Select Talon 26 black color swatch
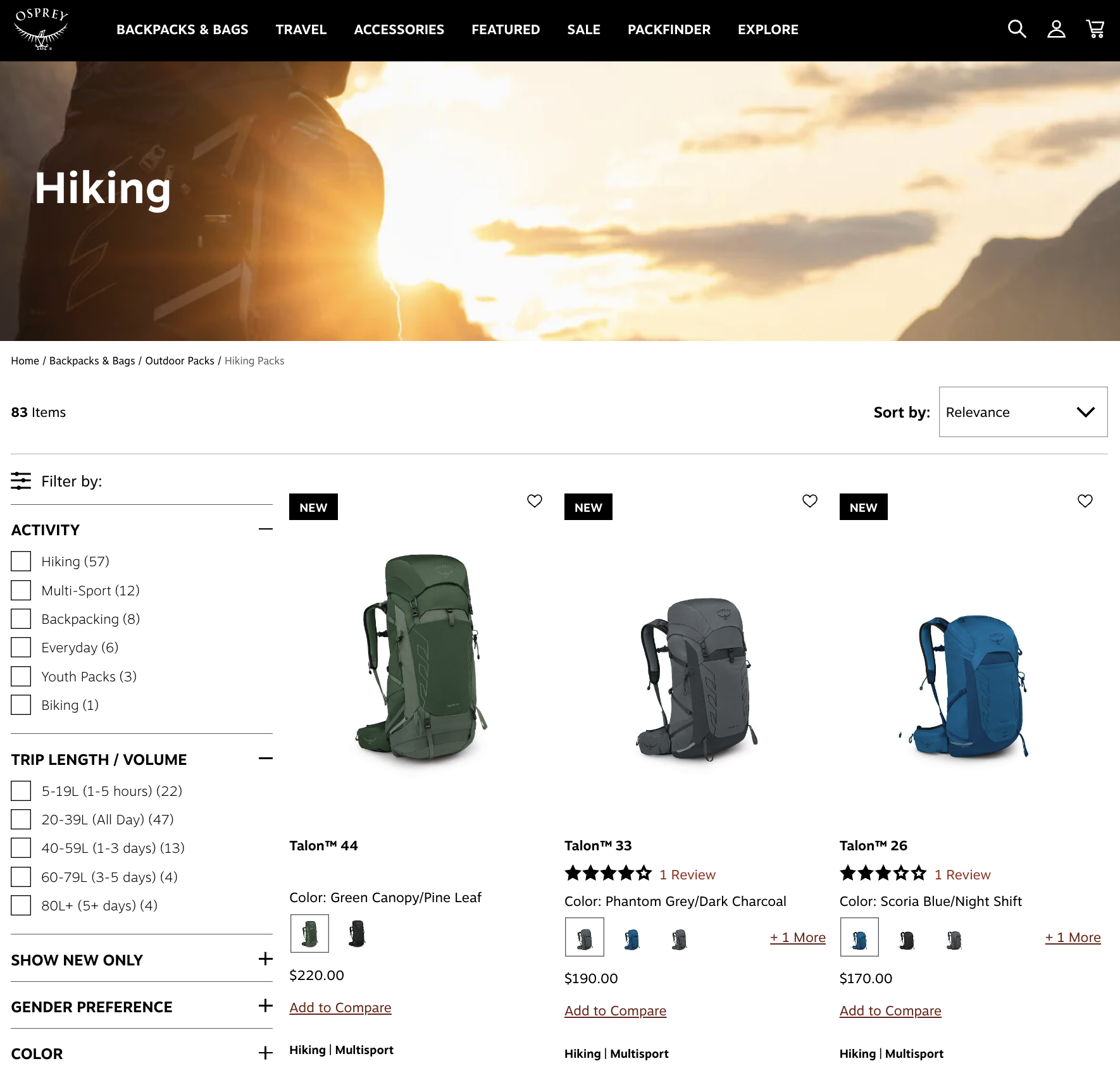1120x1073 pixels. 907,939
